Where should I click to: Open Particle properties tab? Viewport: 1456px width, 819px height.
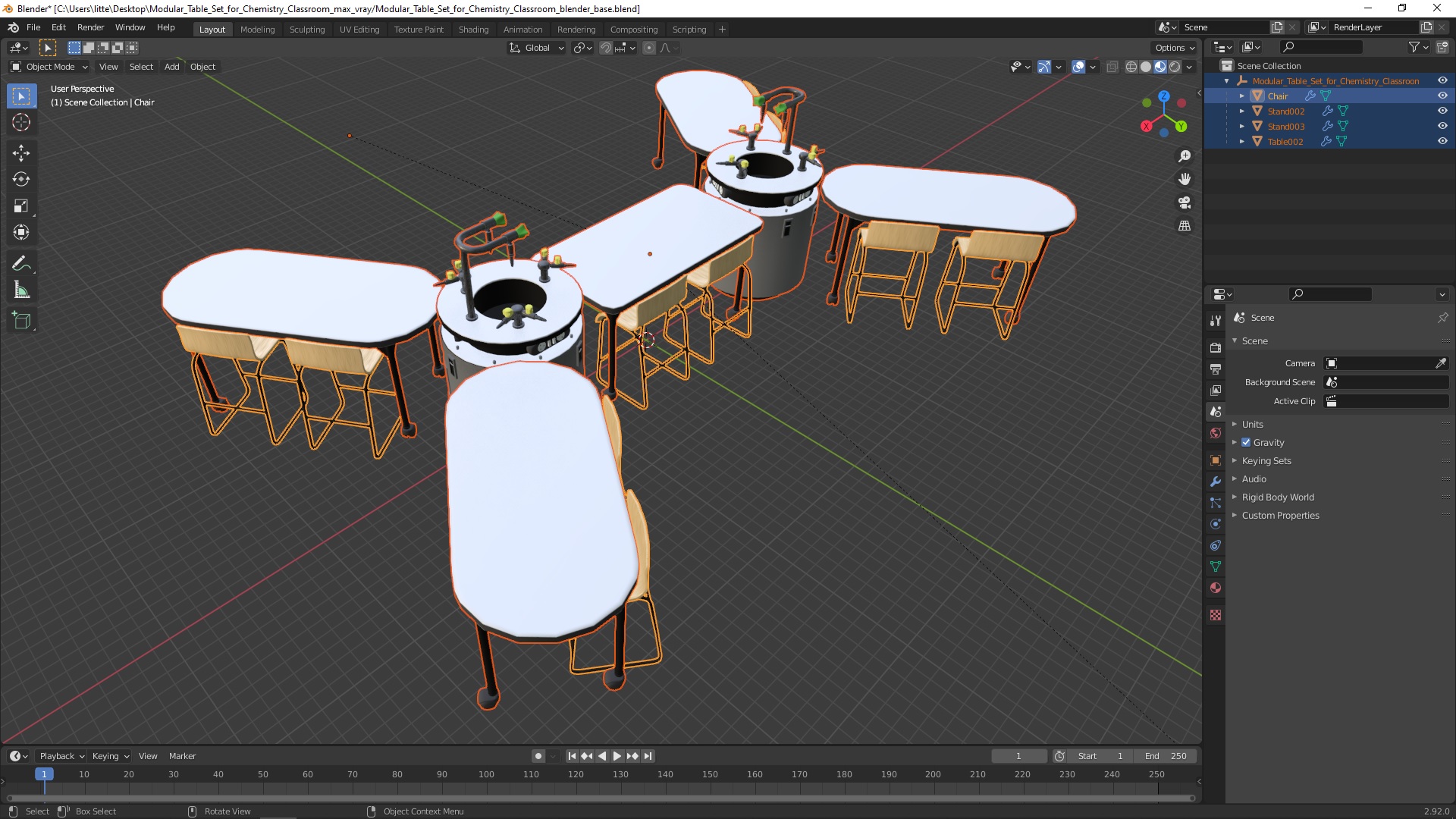point(1216,503)
